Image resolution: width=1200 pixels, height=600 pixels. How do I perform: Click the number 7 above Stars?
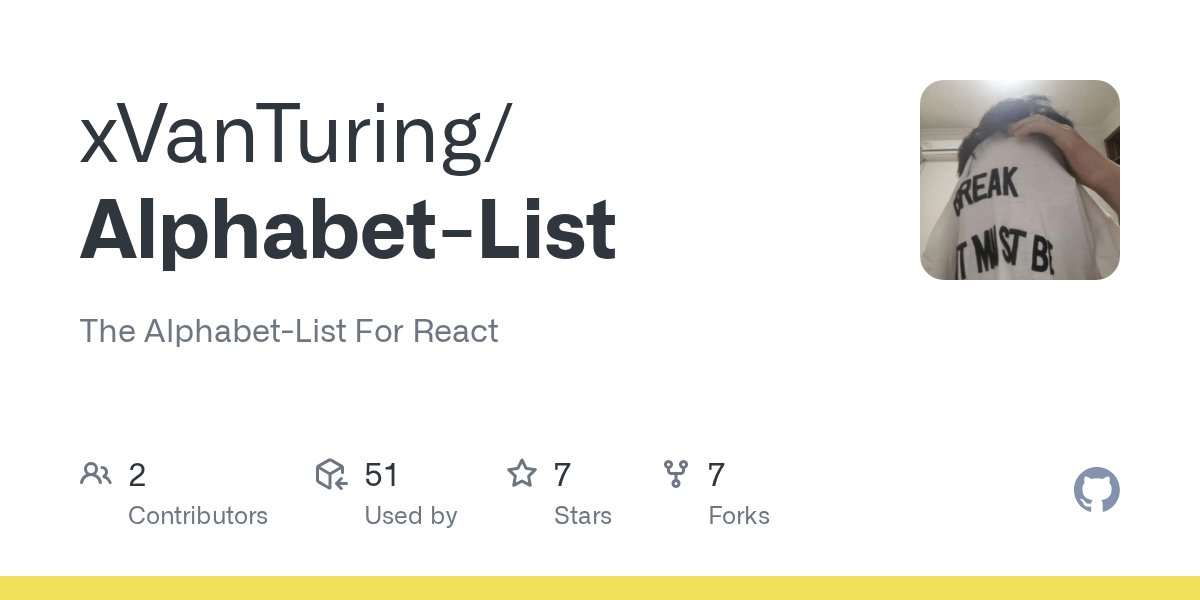562,474
